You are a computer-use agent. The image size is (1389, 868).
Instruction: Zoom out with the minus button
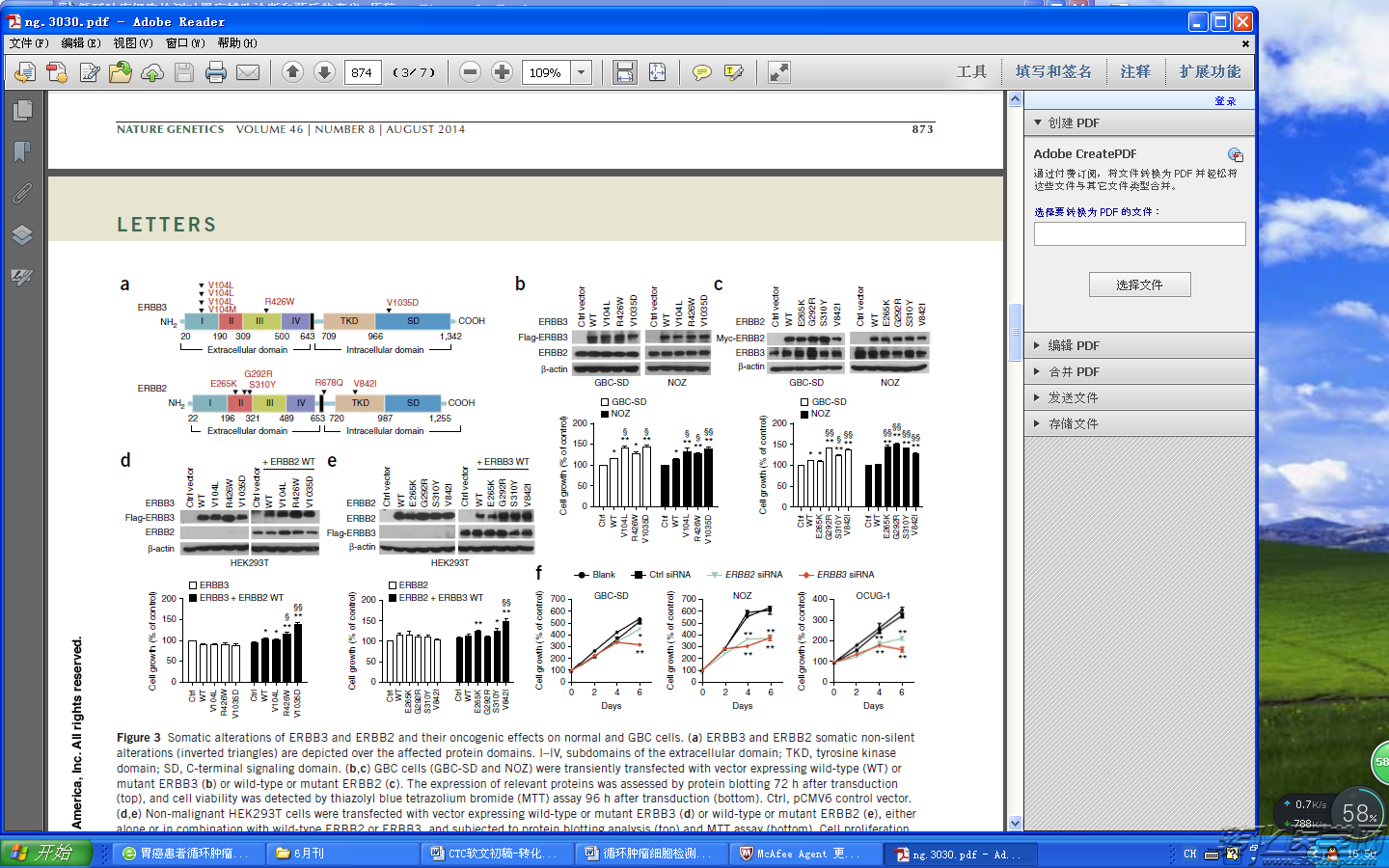470,72
